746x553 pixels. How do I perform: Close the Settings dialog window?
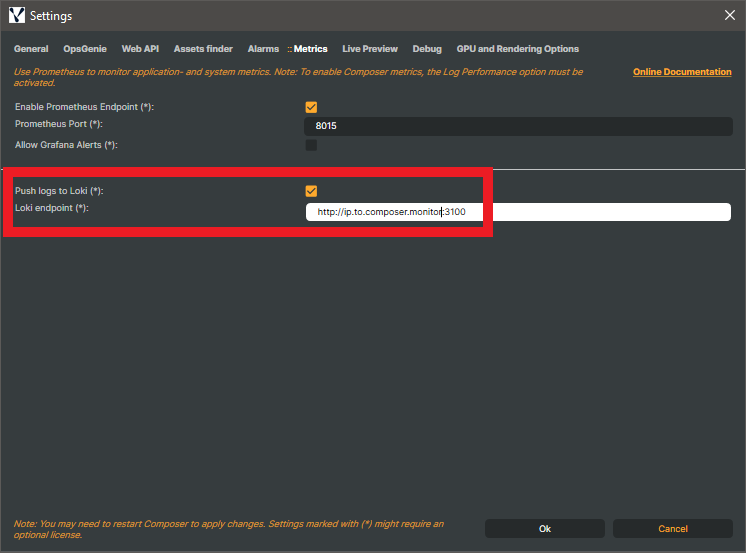(x=729, y=15)
